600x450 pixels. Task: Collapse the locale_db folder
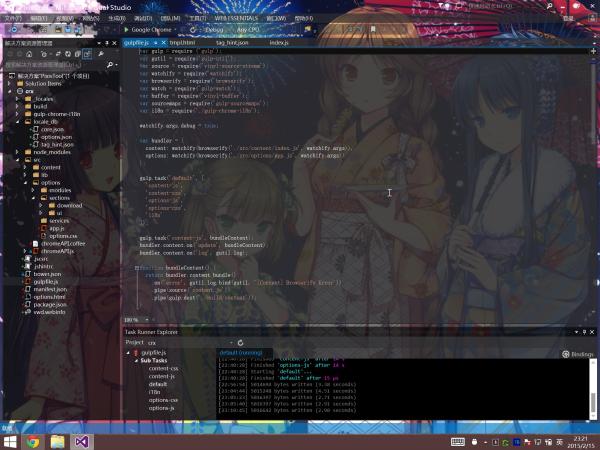coord(17,122)
